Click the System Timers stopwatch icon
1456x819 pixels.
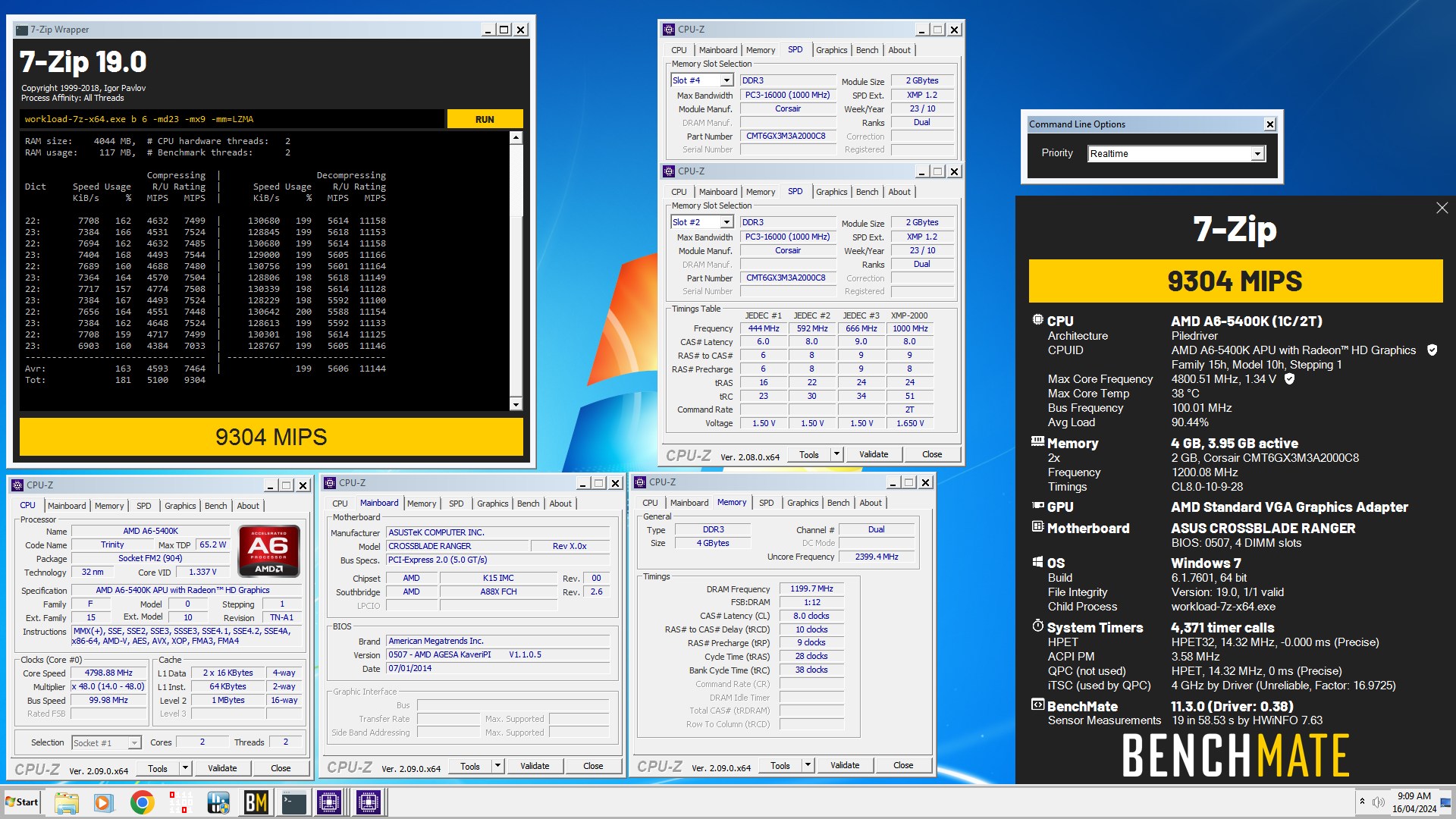click(x=1037, y=626)
